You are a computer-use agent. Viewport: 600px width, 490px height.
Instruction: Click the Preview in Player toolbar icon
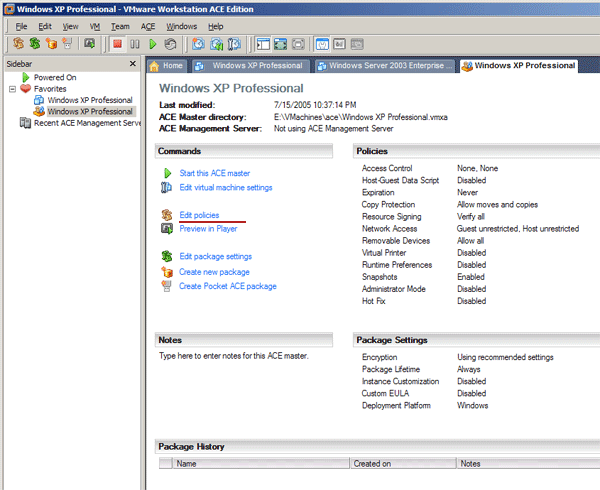(x=90, y=44)
